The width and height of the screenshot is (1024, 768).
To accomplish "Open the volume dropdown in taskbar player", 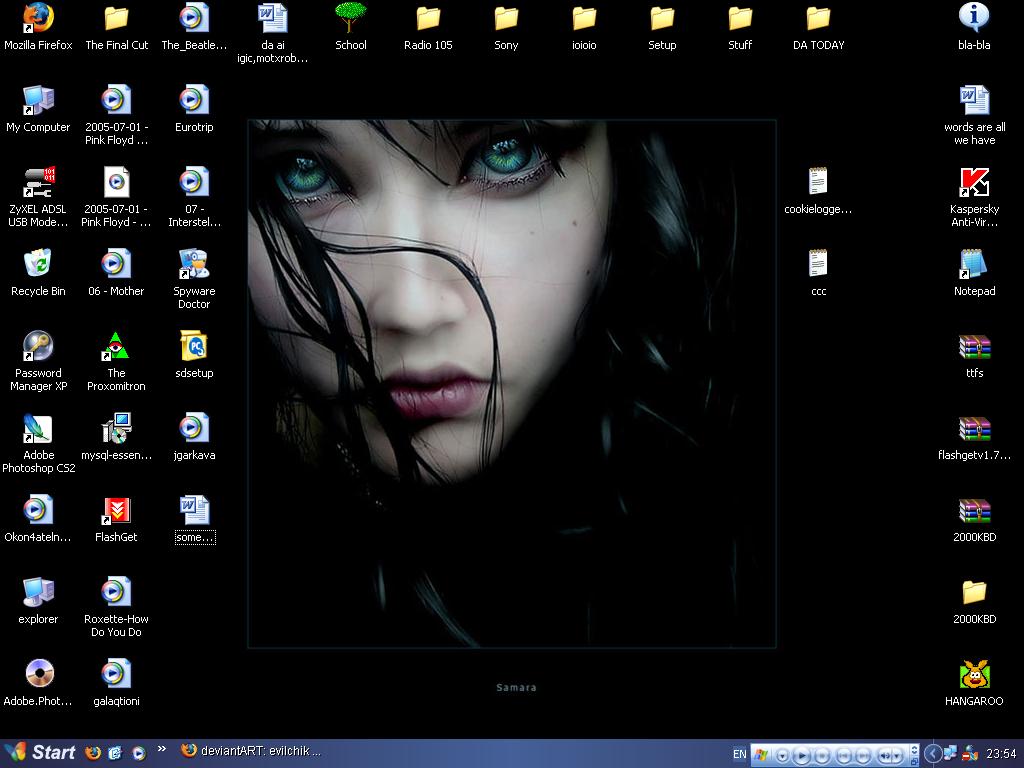I will 897,756.
